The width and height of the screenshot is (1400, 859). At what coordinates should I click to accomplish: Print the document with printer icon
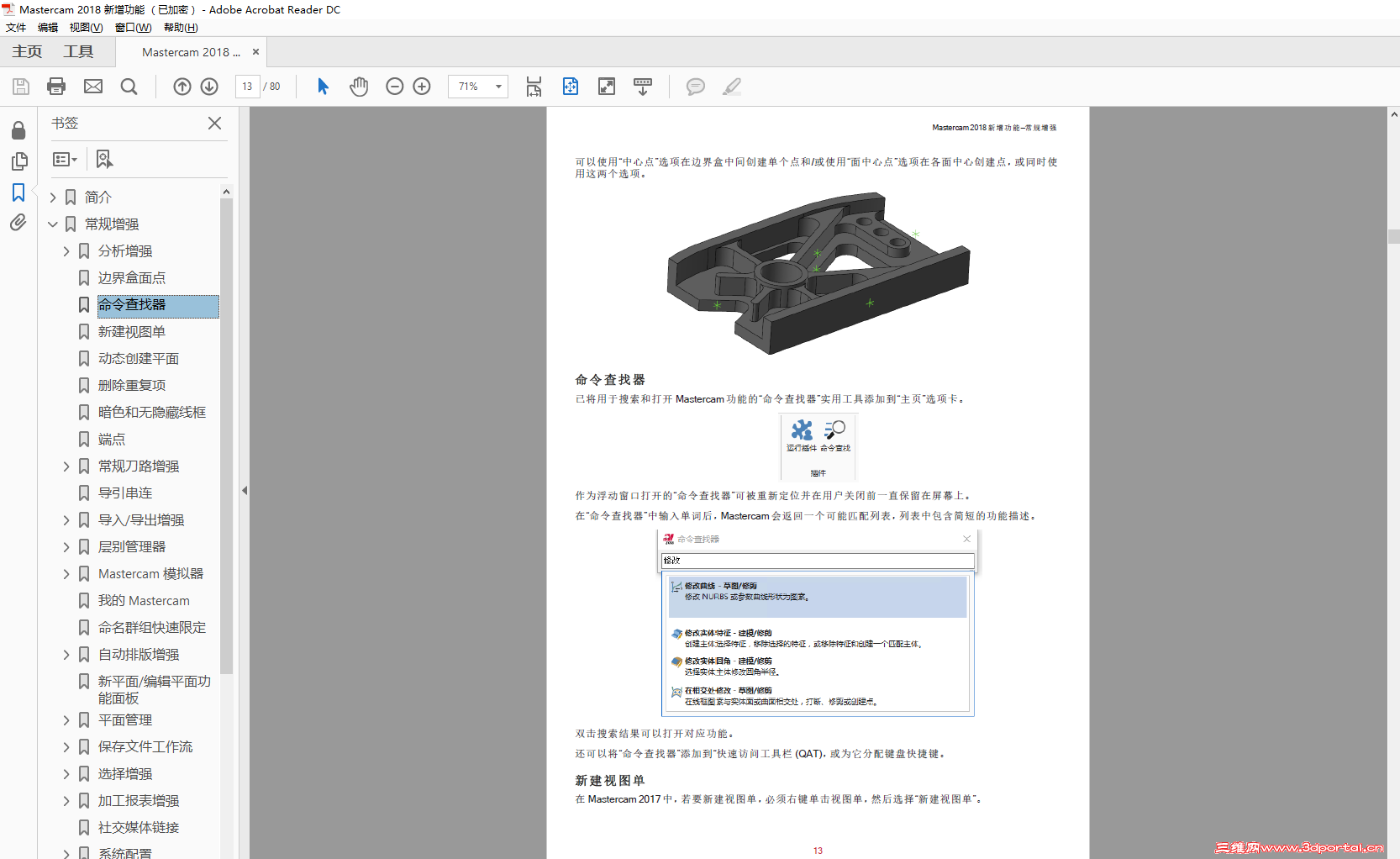(x=56, y=87)
